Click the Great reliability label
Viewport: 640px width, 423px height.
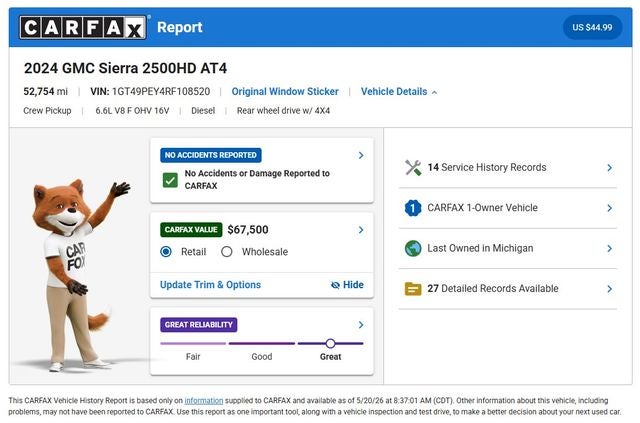(331, 357)
